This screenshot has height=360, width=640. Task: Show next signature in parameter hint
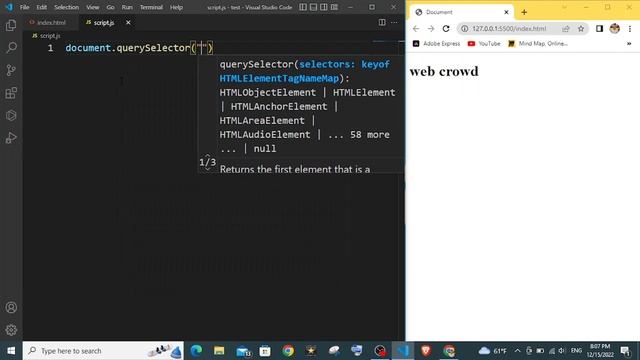click(207, 169)
